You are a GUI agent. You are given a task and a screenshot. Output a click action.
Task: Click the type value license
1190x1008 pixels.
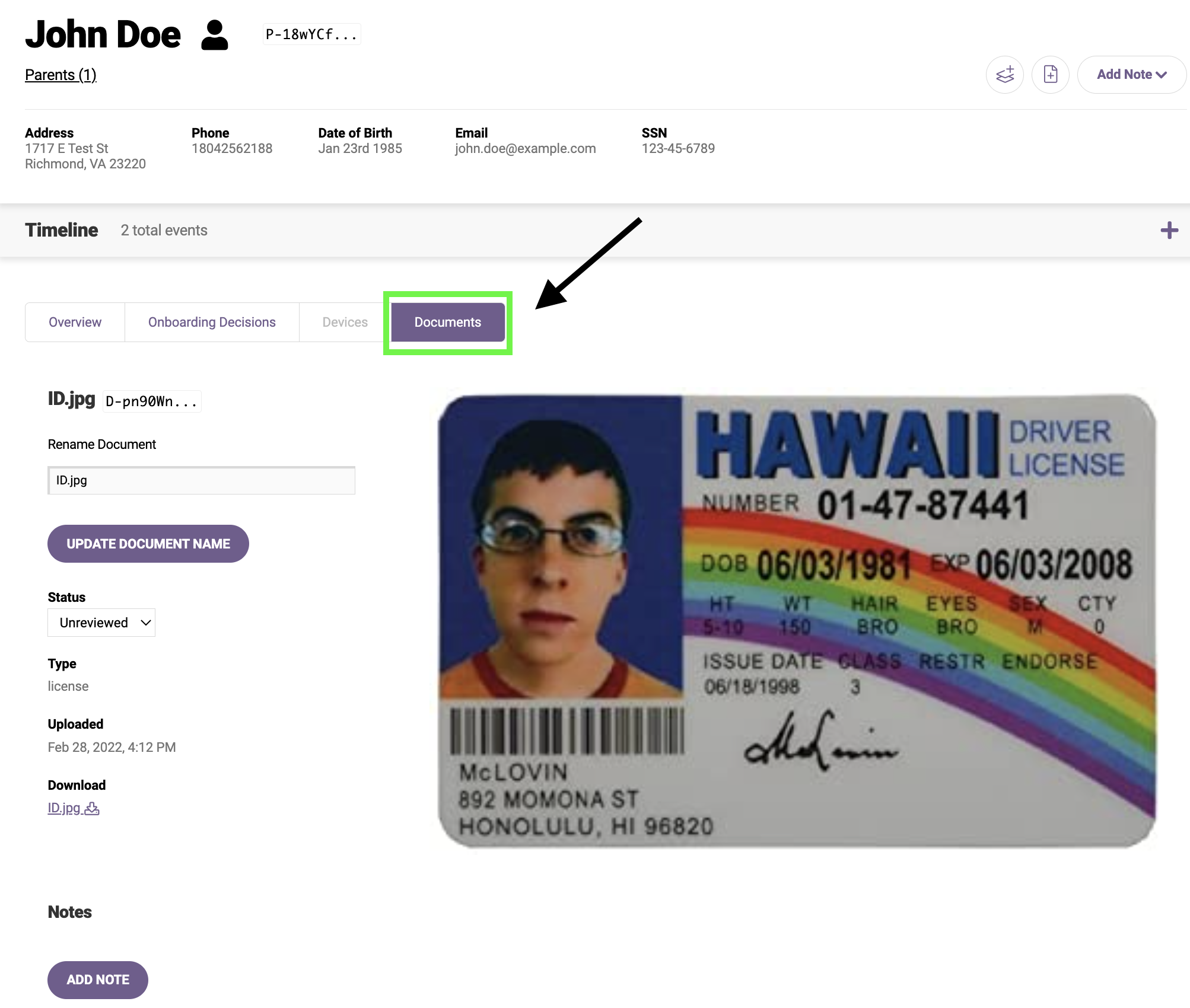tap(68, 686)
